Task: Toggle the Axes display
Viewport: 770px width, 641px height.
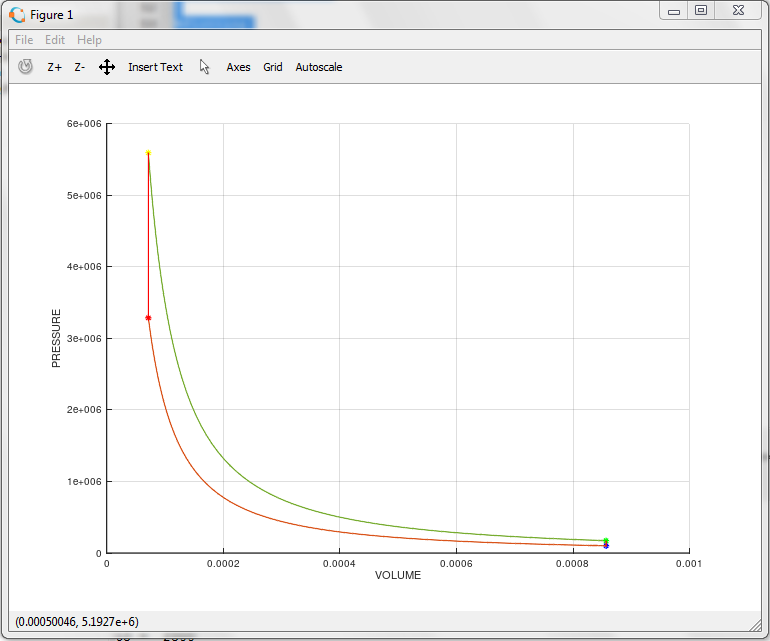Action: pyautogui.click(x=238, y=67)
